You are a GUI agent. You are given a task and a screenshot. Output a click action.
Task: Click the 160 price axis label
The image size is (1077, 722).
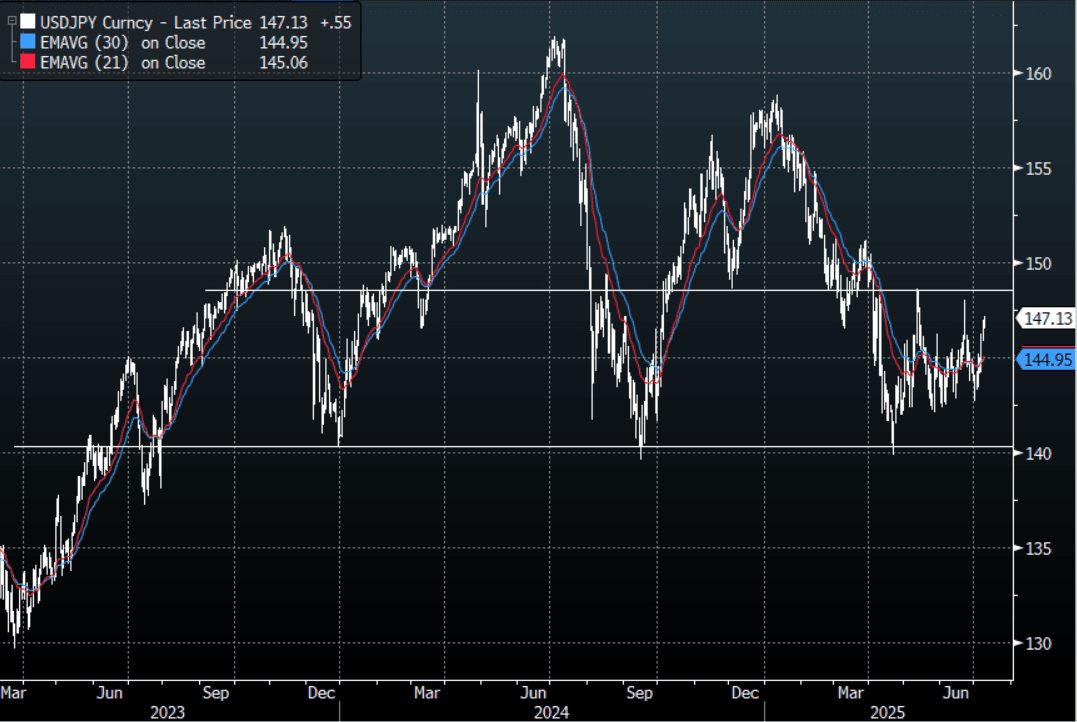(x=1039, y=74)
